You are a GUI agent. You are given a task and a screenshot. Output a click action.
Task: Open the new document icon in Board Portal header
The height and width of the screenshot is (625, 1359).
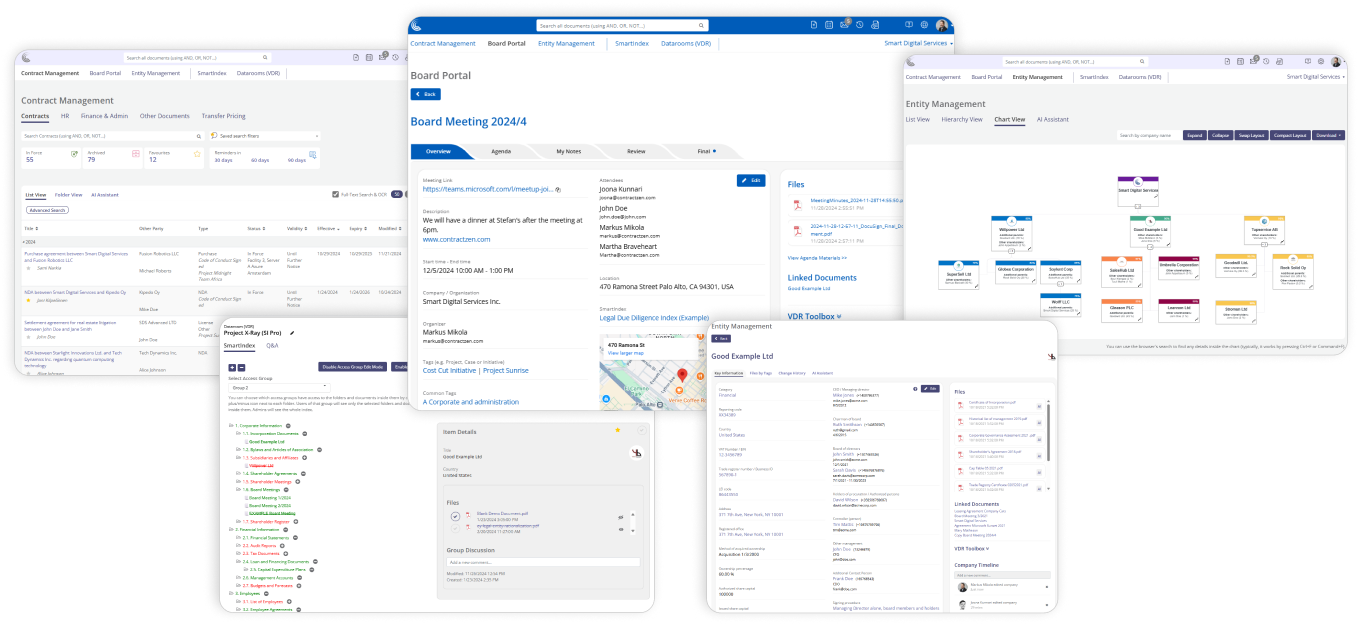815,25
